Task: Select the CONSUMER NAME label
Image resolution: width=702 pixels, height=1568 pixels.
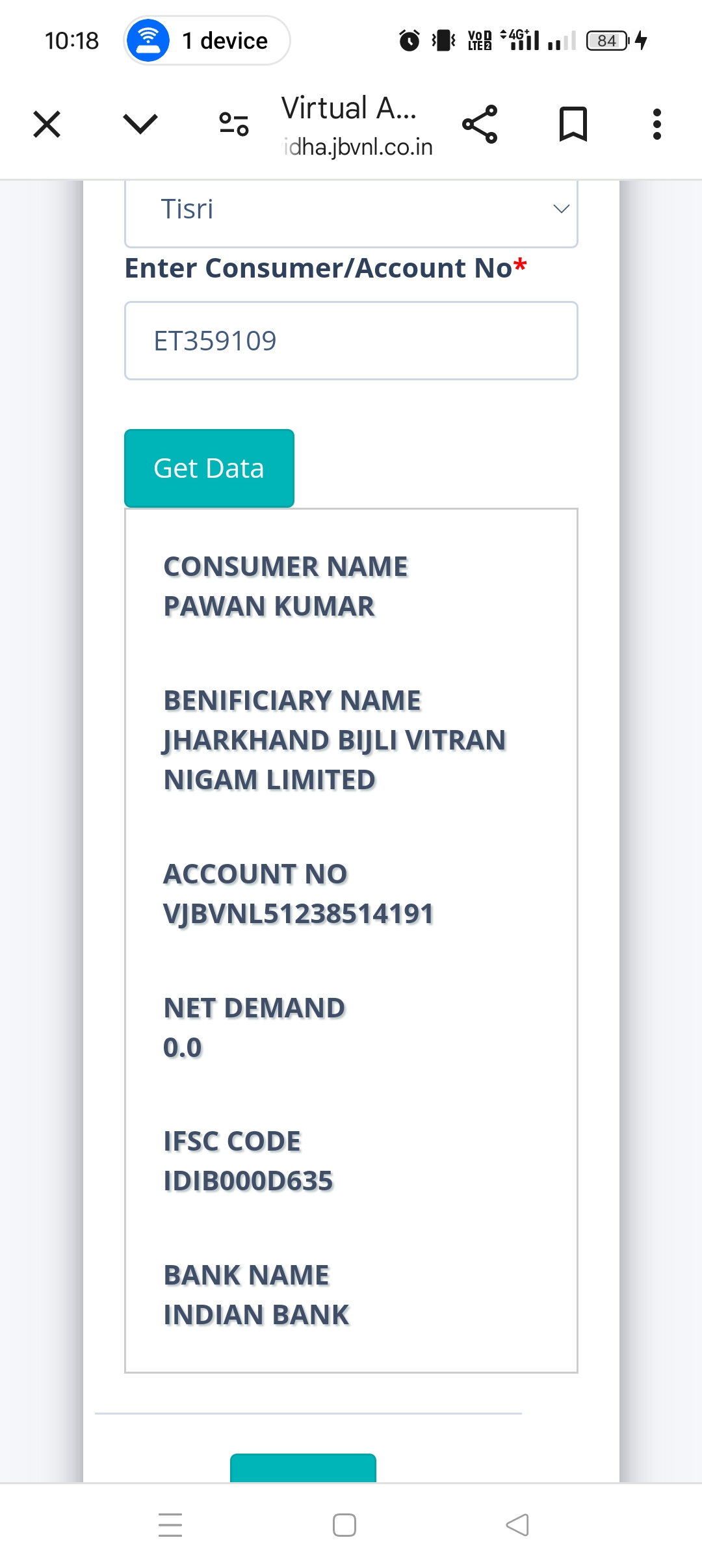Action: [285, 567]
